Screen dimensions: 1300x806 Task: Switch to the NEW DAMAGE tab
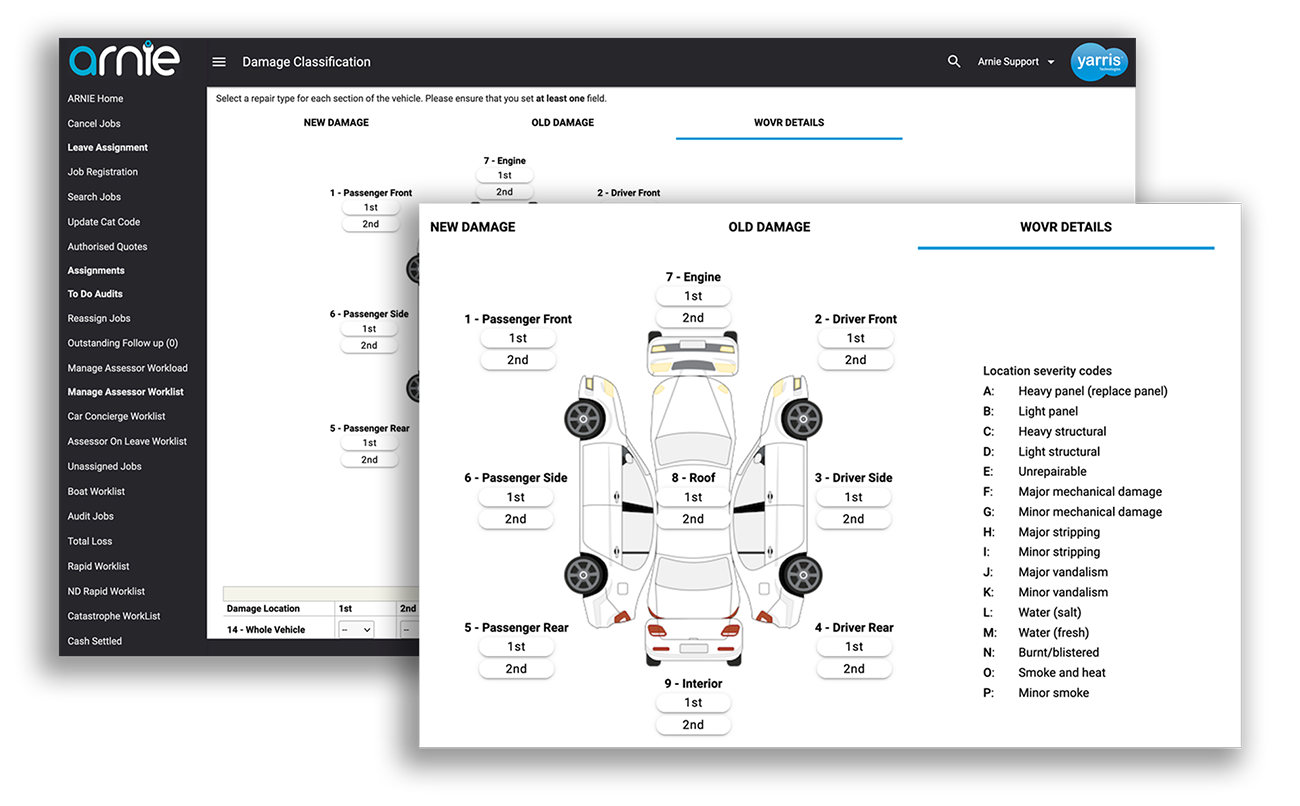point(472,227)
